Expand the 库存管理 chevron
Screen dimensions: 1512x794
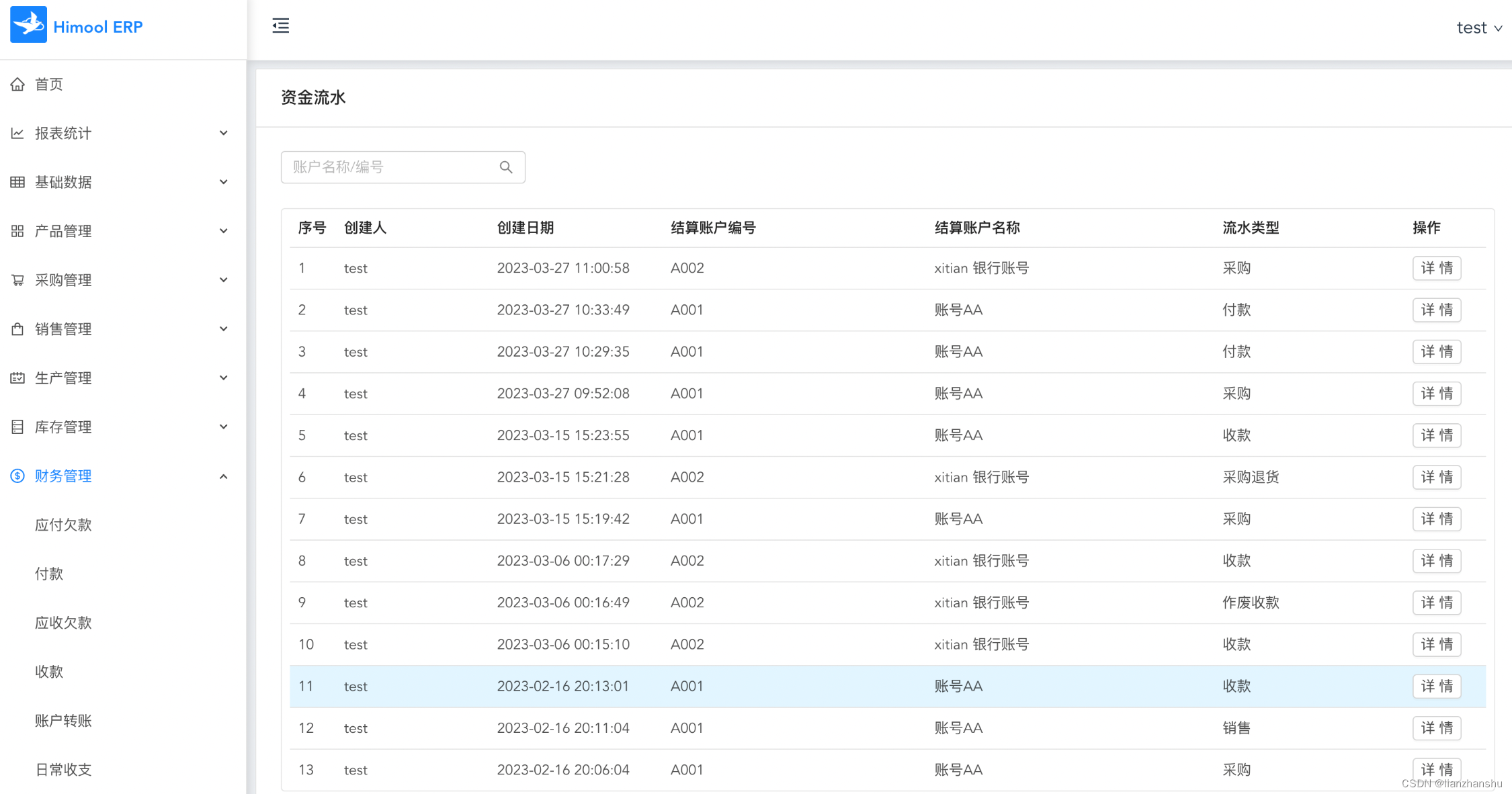pyautogui.click(x=224, y=427)
